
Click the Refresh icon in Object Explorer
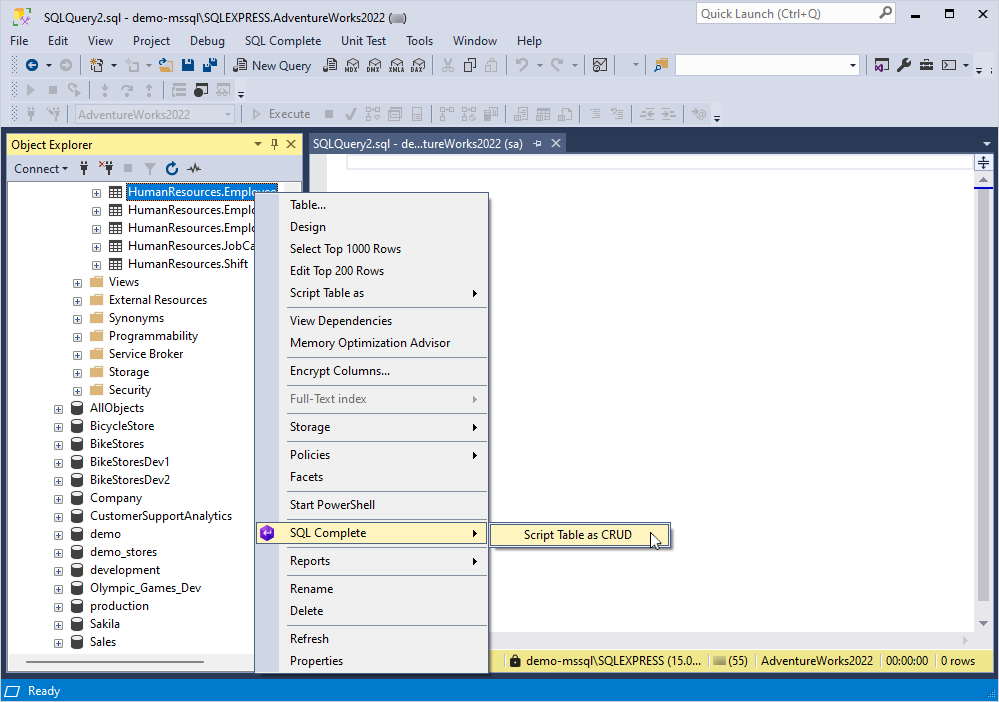171,168
